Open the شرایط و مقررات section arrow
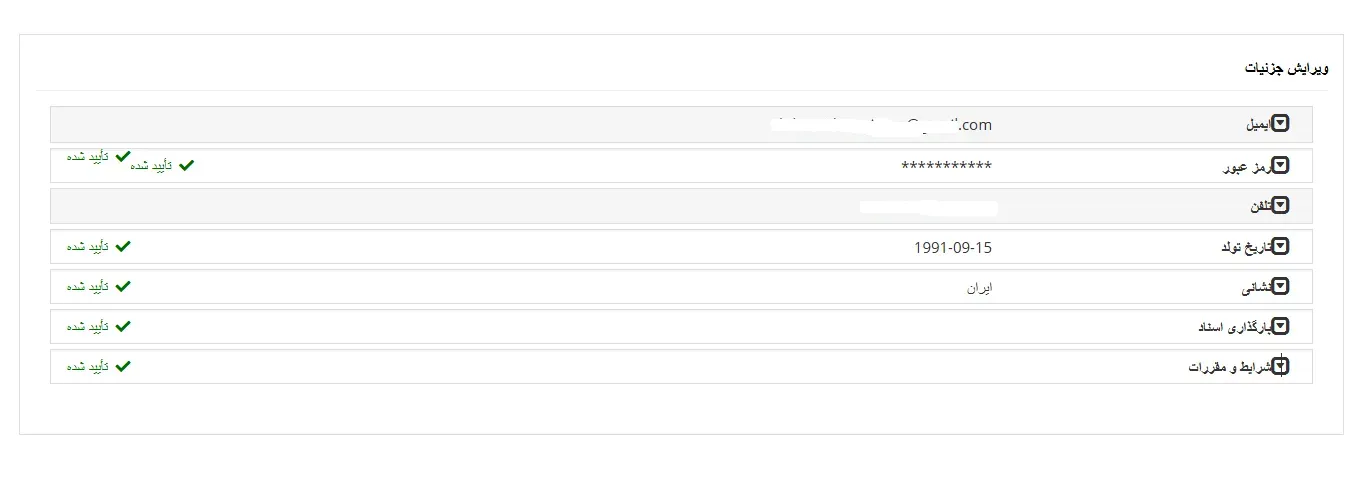 tap(1279, 367)
